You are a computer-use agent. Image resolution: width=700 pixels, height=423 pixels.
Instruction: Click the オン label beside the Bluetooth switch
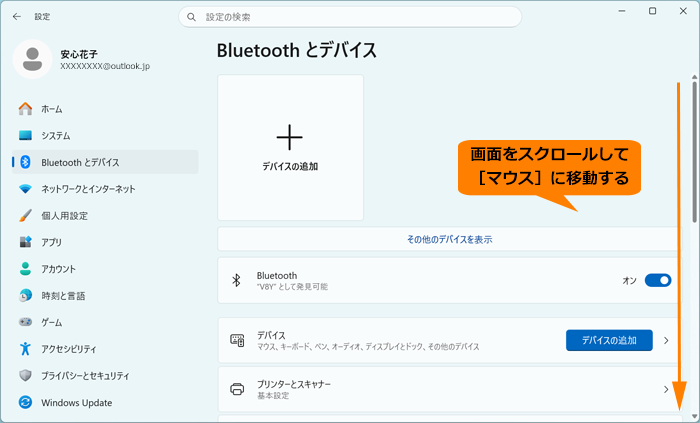pos(629,280)
